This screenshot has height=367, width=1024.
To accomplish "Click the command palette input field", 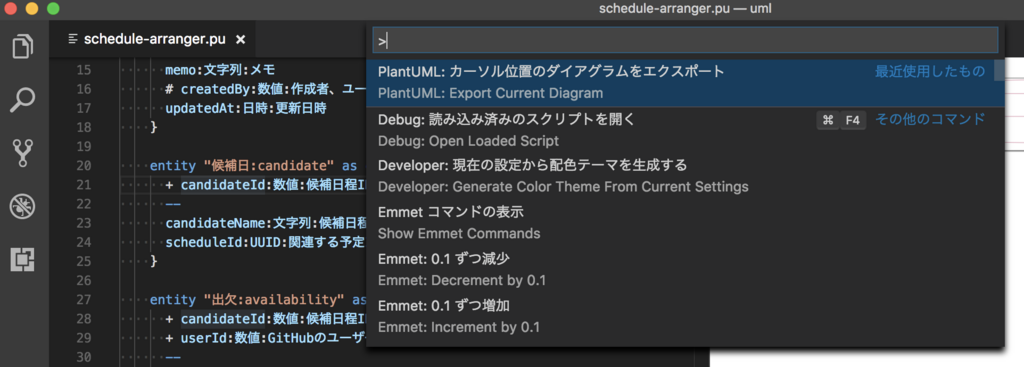I will 685,40.
